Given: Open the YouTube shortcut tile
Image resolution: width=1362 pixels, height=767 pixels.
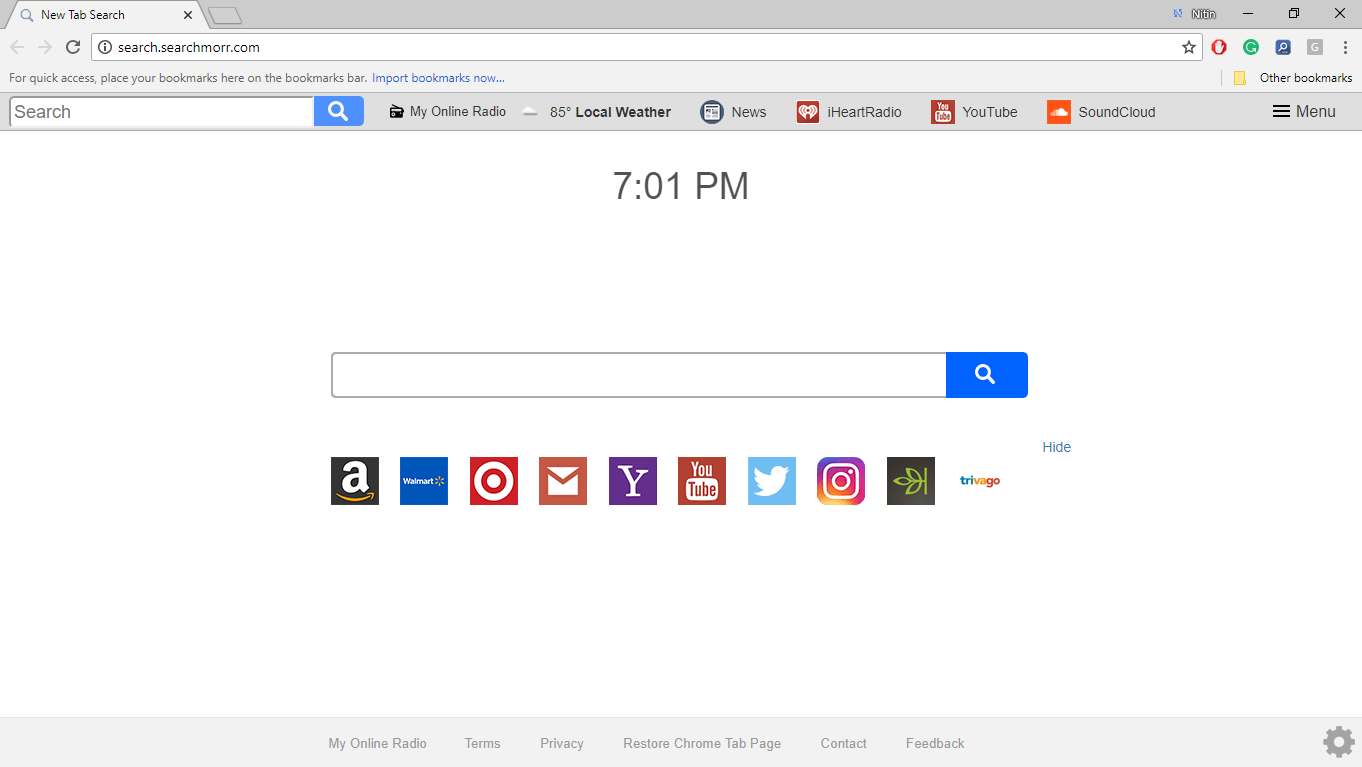Looking at the screenshot, I should pos(702,481).
